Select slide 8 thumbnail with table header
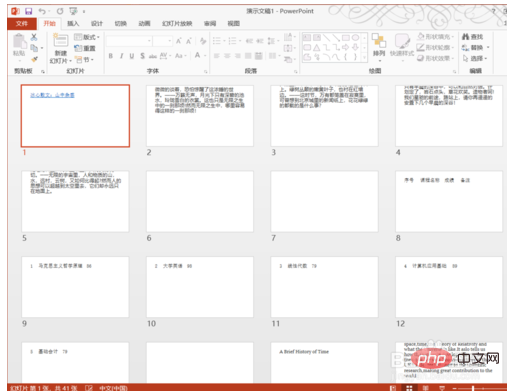 tap(449, 201)
